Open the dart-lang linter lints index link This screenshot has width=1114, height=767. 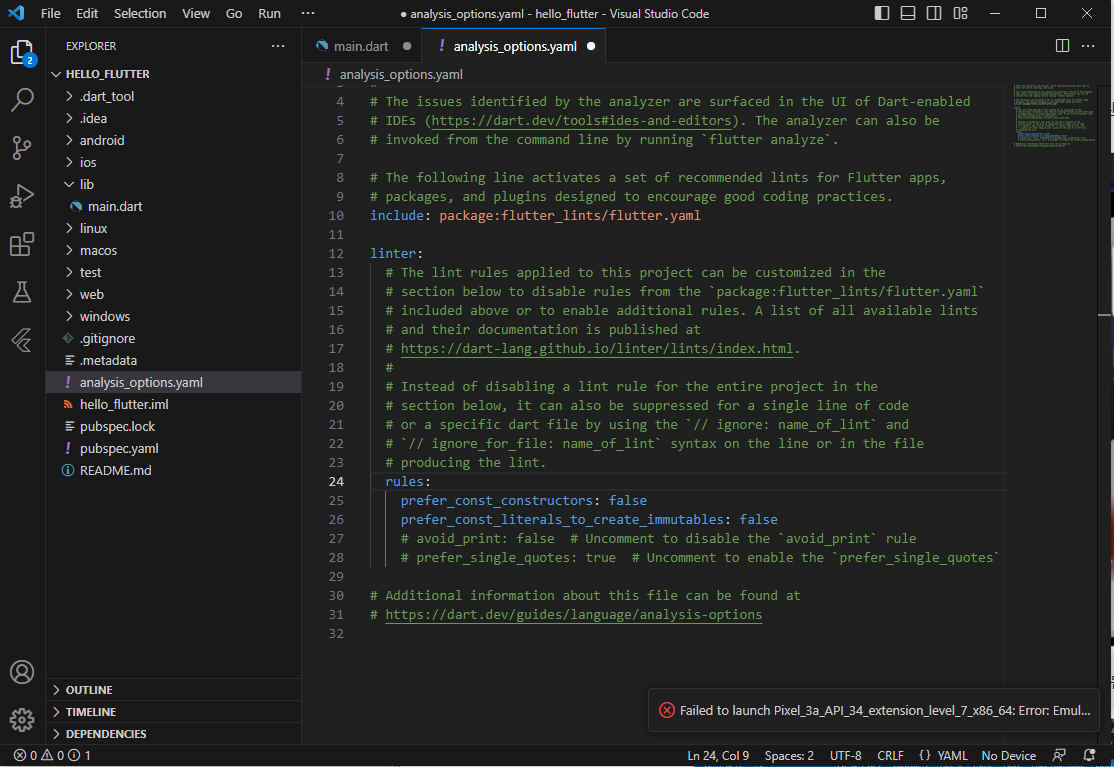click(596, 349)
